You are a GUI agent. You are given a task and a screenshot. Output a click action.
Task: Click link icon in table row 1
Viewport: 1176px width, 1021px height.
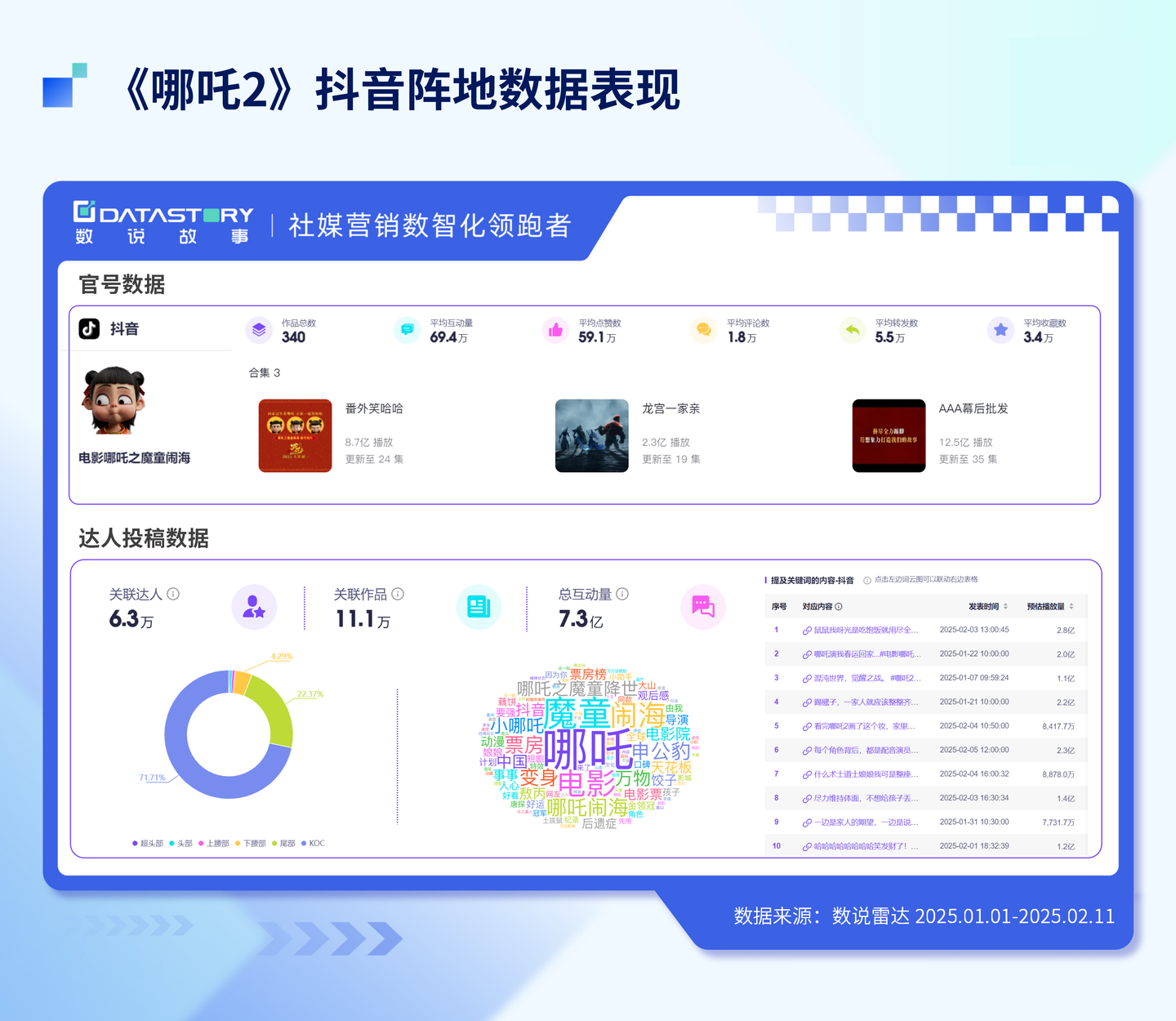[807, 631]
